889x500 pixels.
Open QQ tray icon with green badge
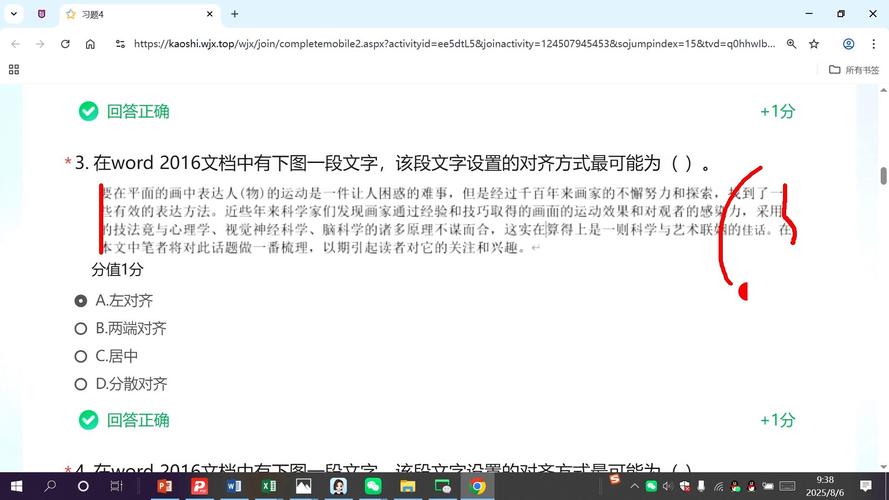coord(735,486)
